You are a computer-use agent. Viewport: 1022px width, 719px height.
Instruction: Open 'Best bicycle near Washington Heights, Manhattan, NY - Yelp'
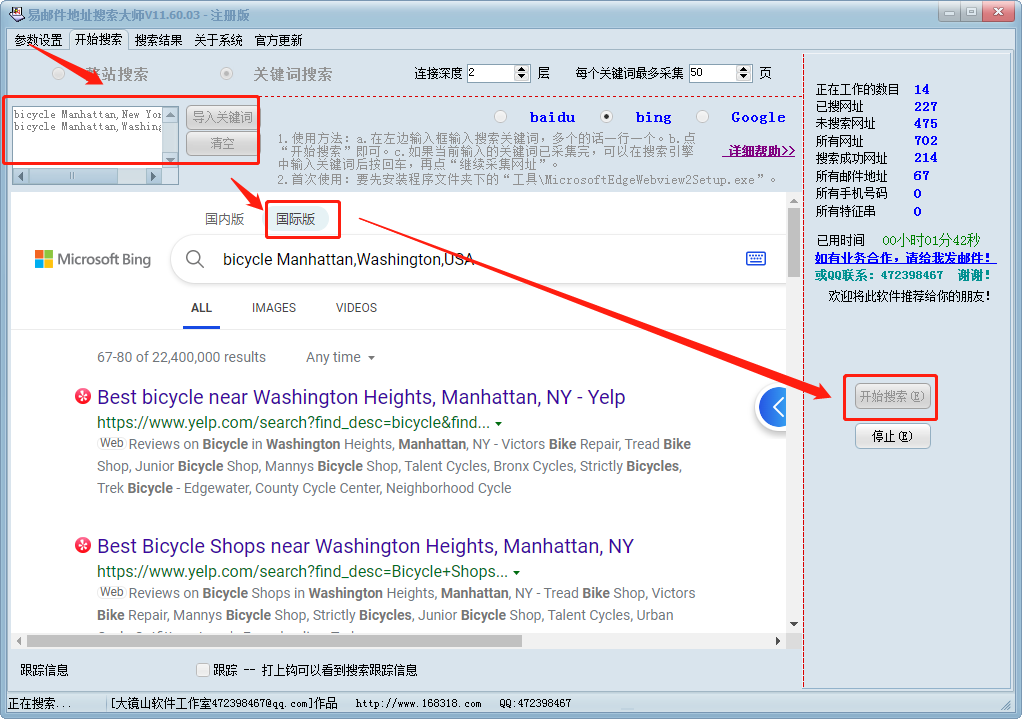click(x=361, y=397)
